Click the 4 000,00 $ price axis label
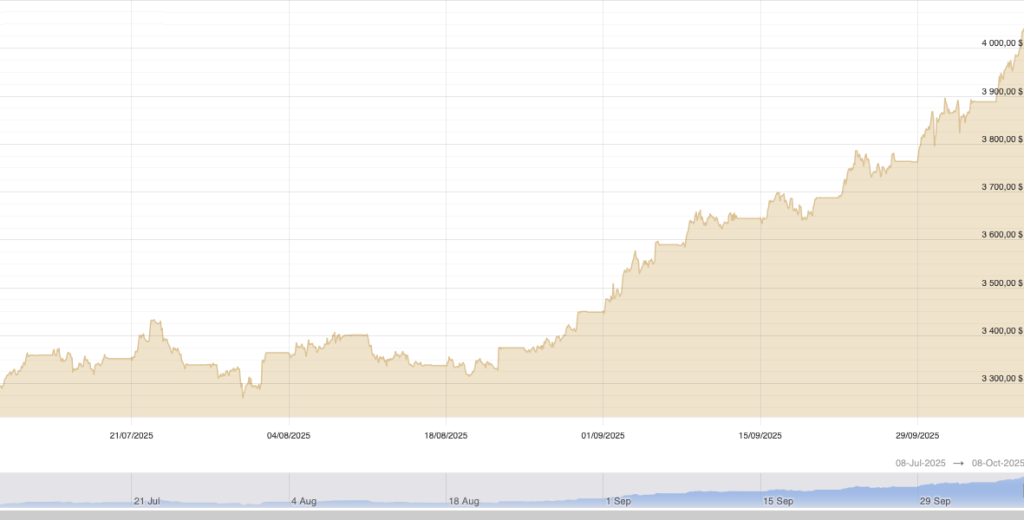This screenshot has width=1024, height=520. 1001,43
